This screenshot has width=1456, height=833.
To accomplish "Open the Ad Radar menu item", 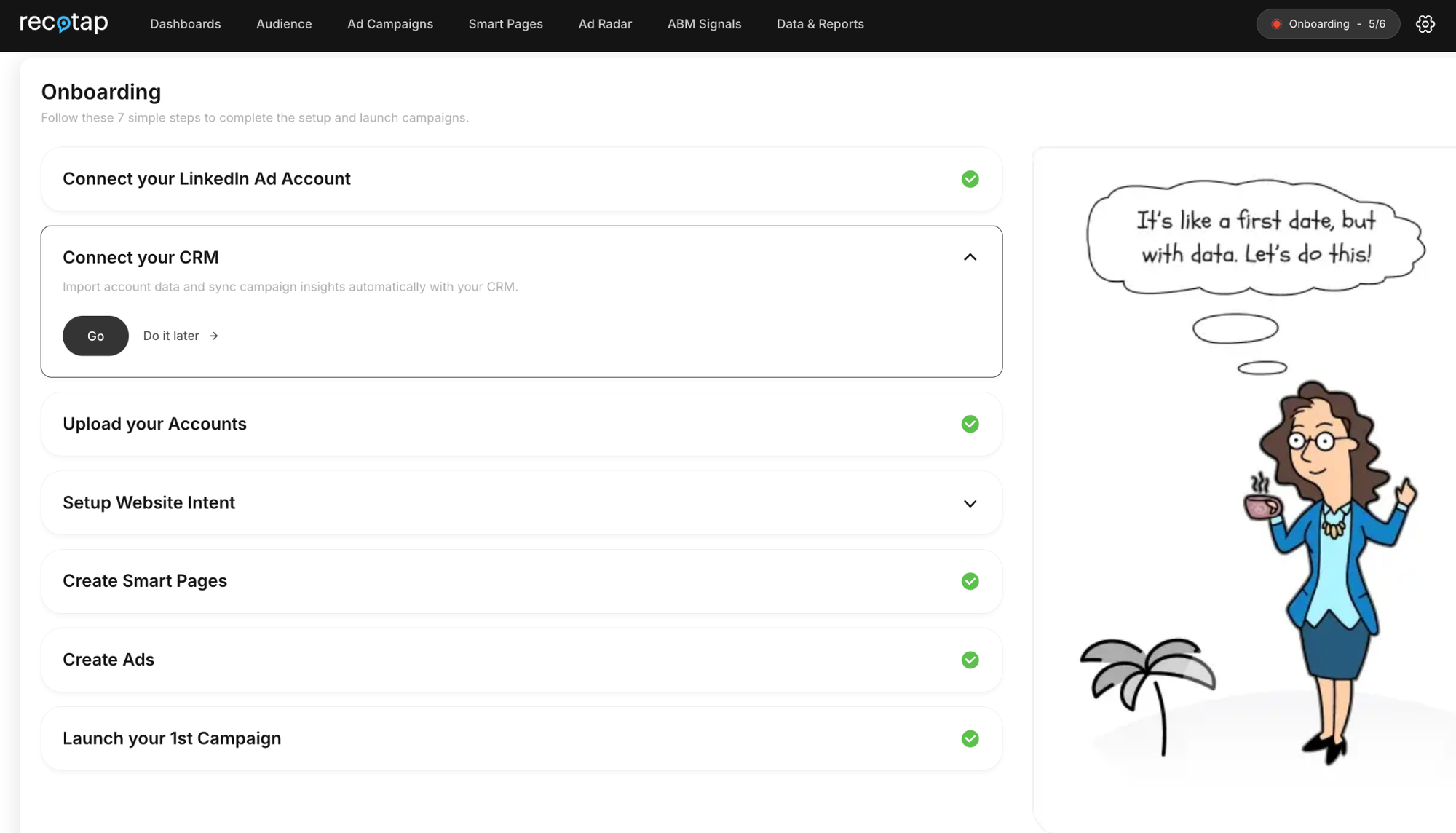I will pyautogui.click(x=605, y=24).
